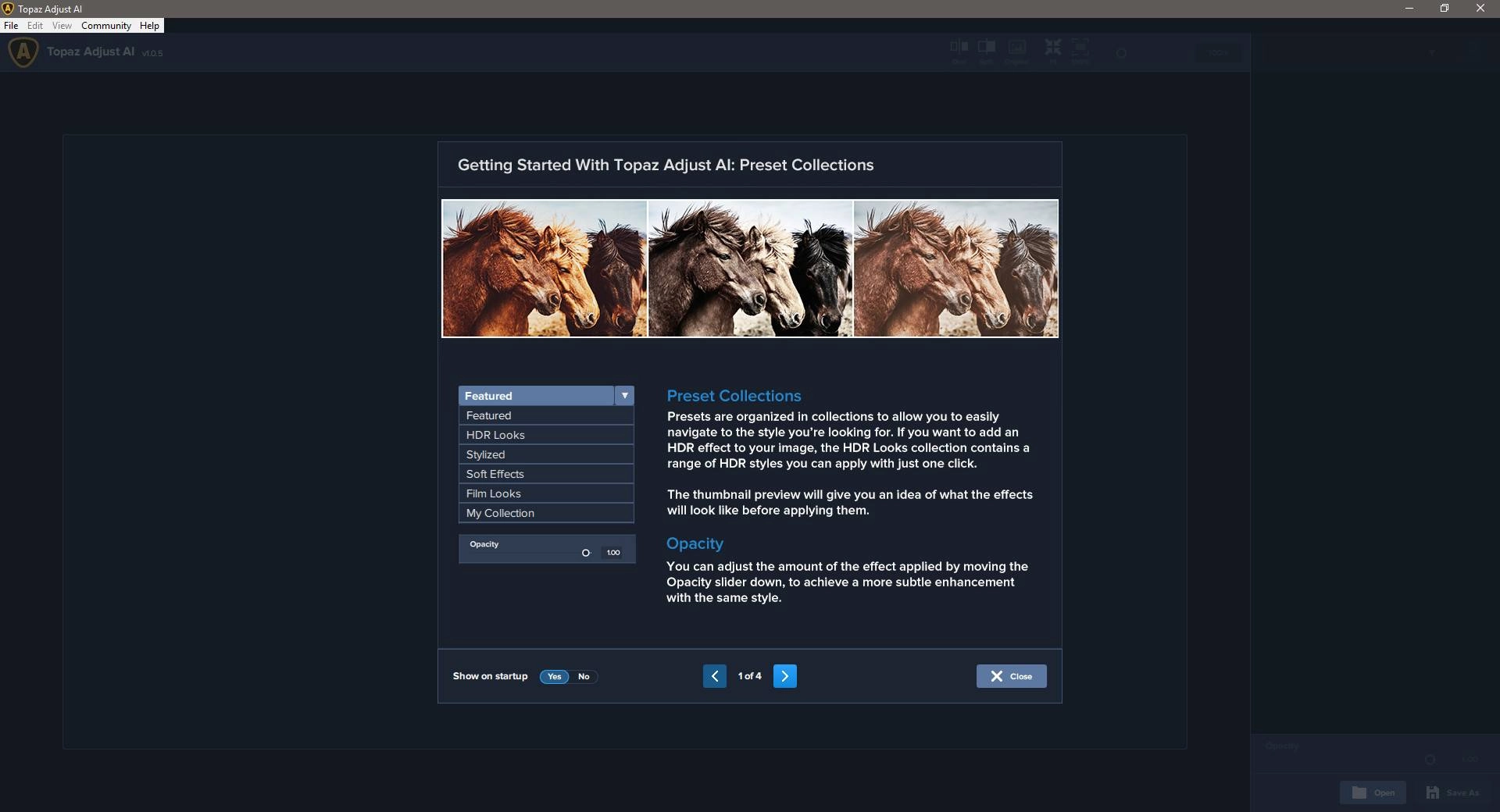
Task: Click the Topaz Adjust AI logo icon
Action: pos(23,52)
